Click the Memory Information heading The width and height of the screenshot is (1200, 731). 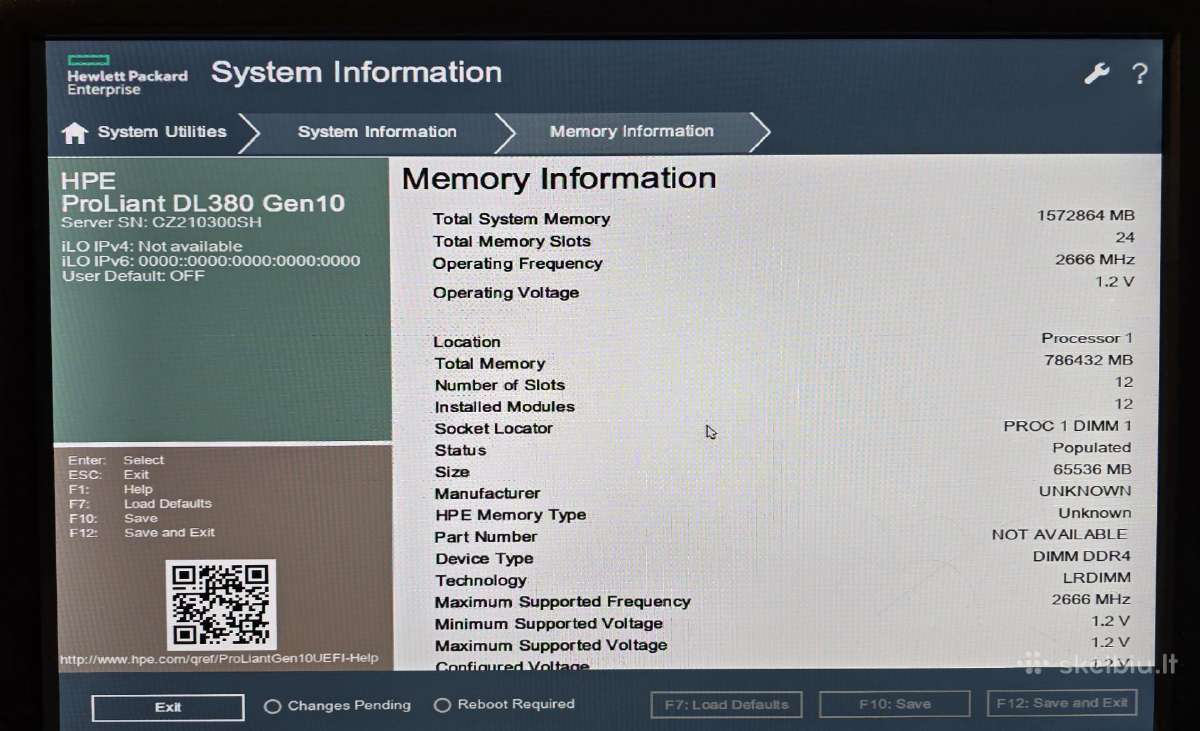pyautogui.click(x=559, y=179)
